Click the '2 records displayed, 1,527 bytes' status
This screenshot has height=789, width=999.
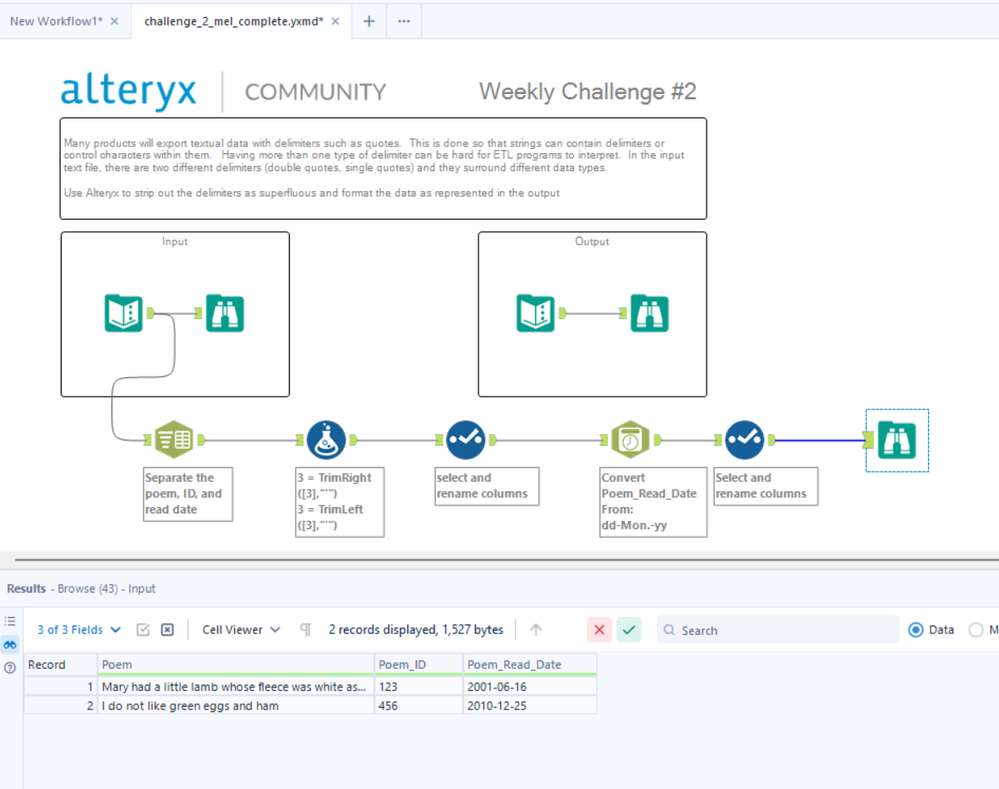coord(416,630)
